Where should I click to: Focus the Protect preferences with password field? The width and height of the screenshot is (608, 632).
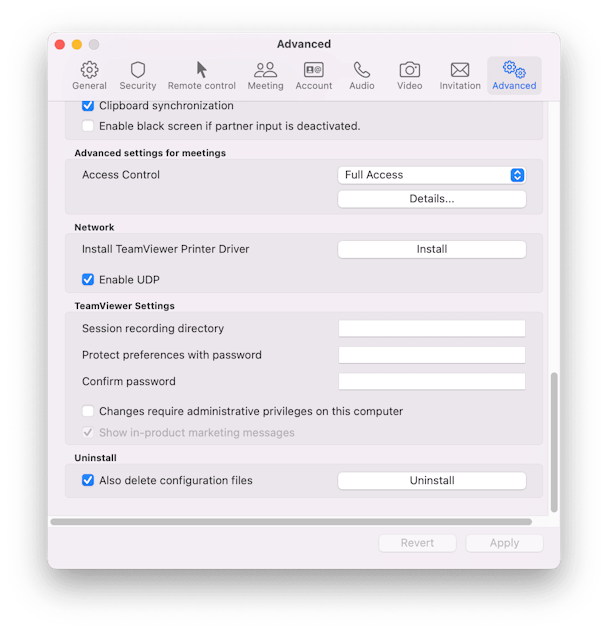(432, 355)
